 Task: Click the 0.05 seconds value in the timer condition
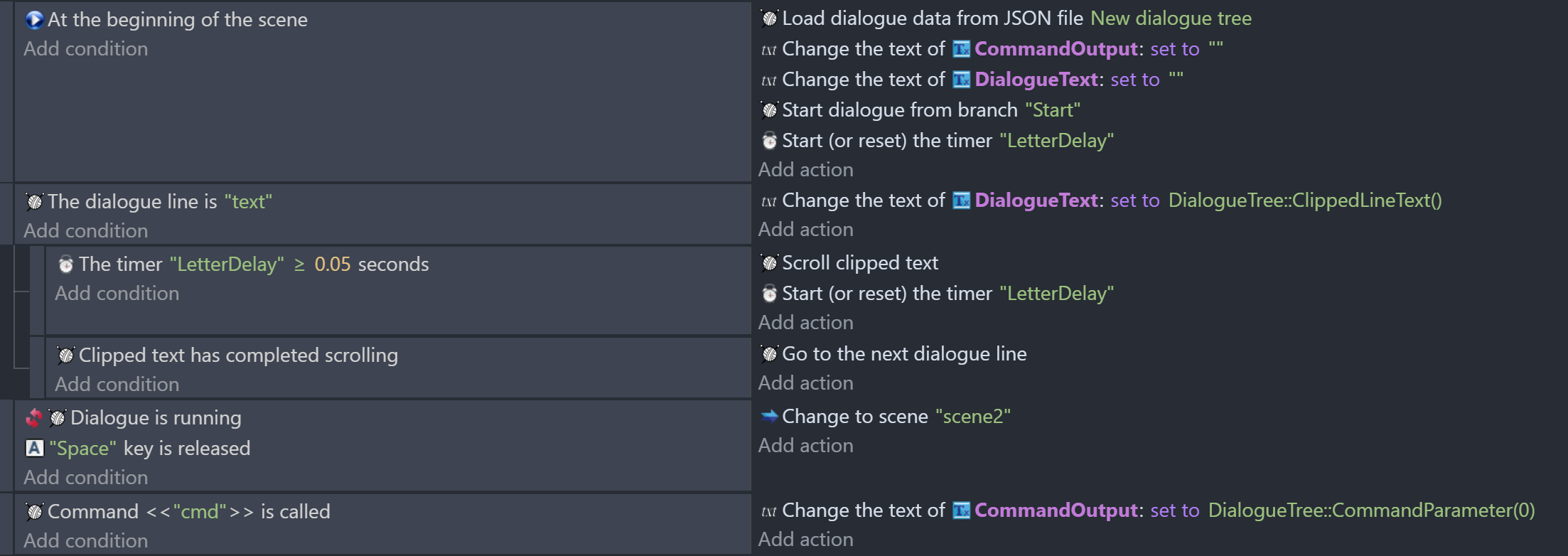click(x=333, y=264)
